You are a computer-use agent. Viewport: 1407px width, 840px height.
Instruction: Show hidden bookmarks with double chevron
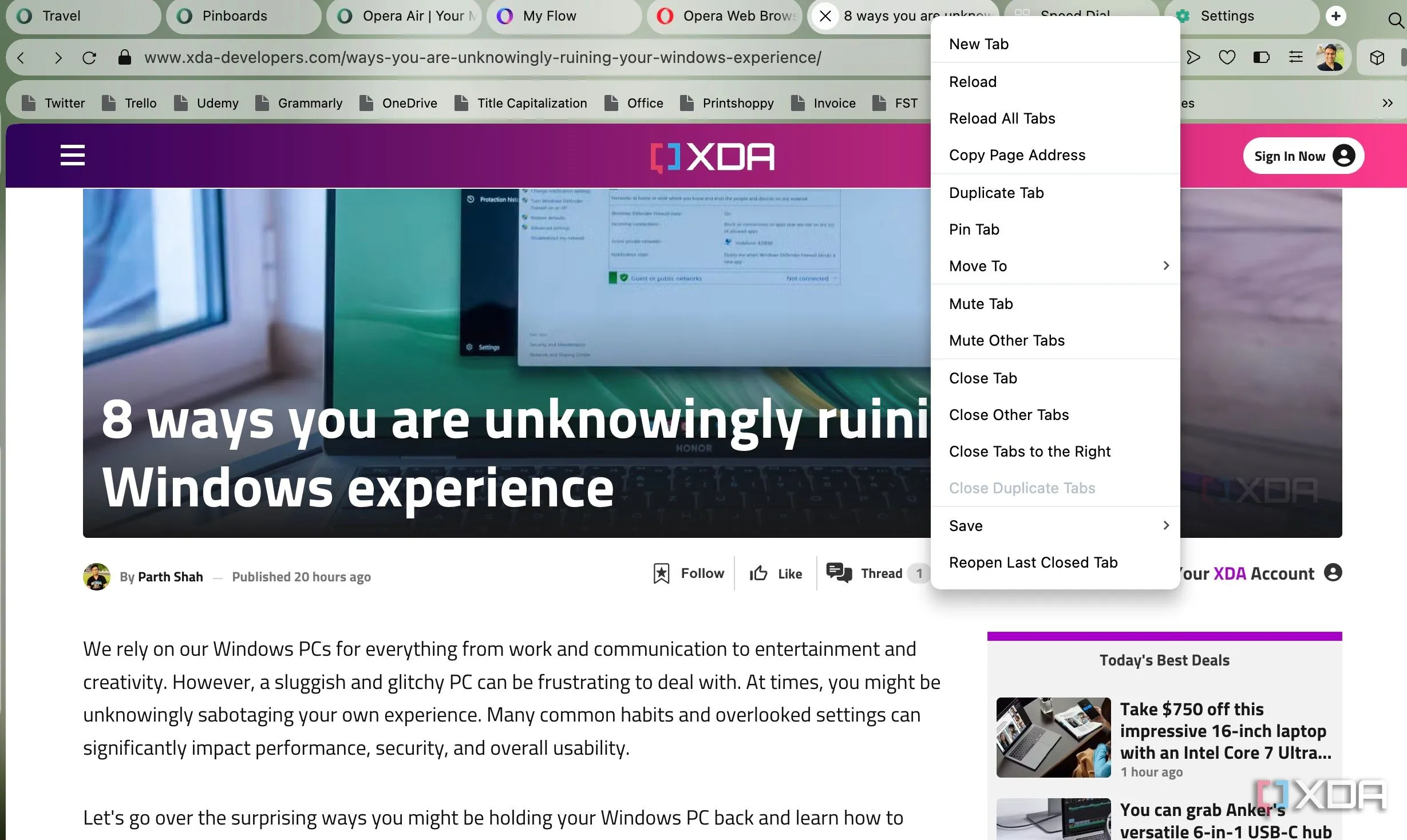point(1388,103)
